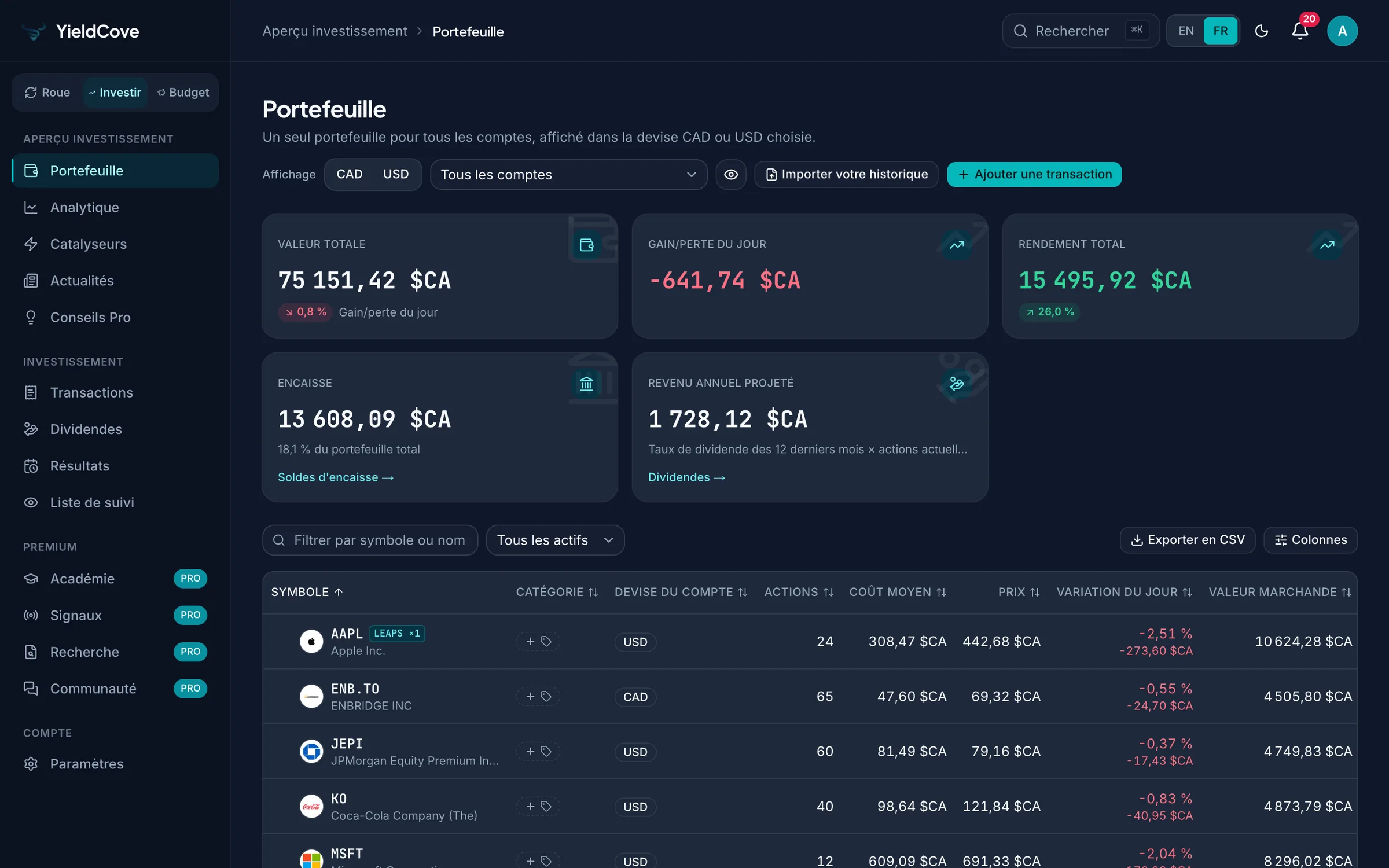
Task: Add a tag to the JEPI row
Action: point(538,751)
